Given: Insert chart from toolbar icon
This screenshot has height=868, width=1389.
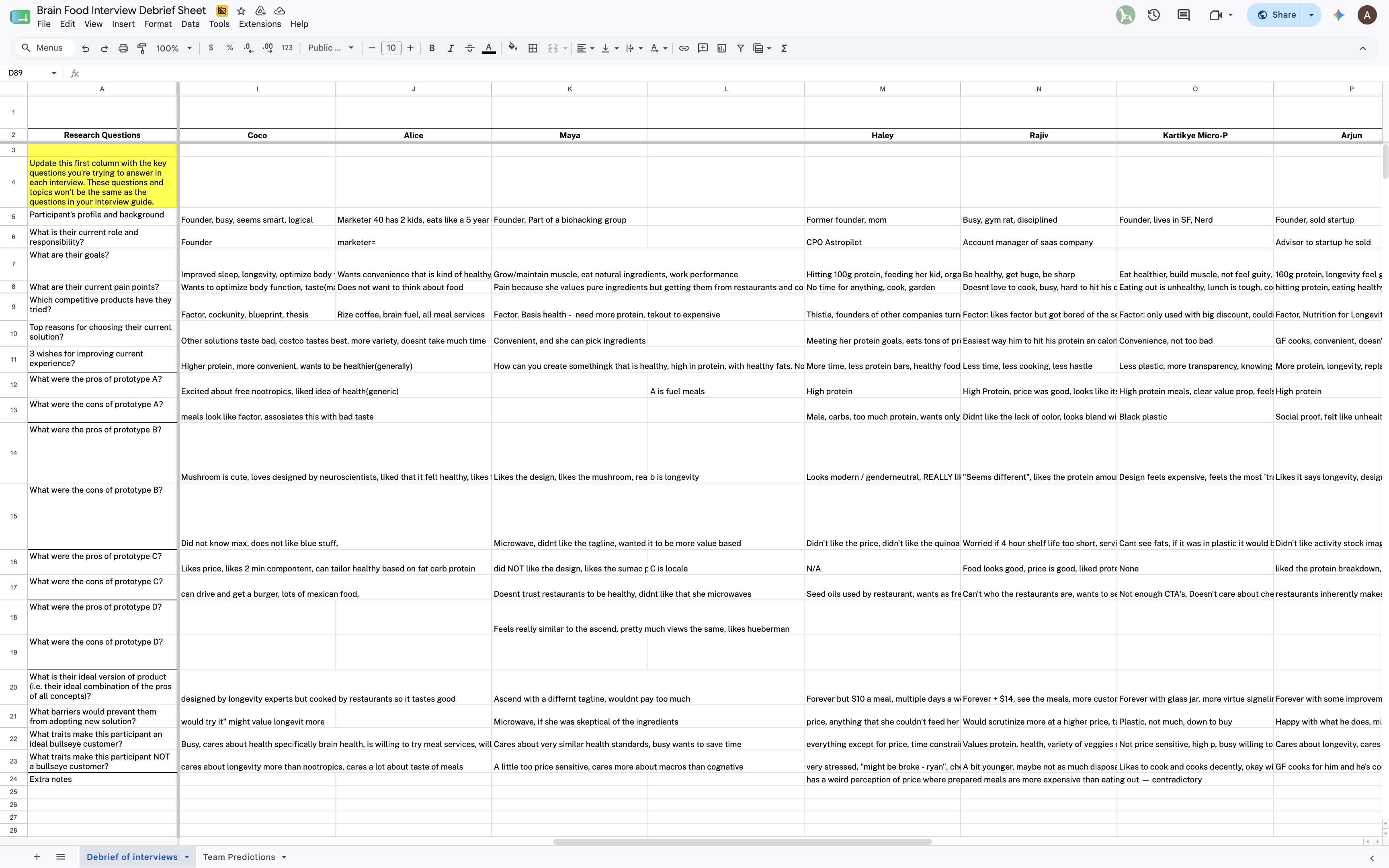Looking at the screenshot, I should coord(721,48).
